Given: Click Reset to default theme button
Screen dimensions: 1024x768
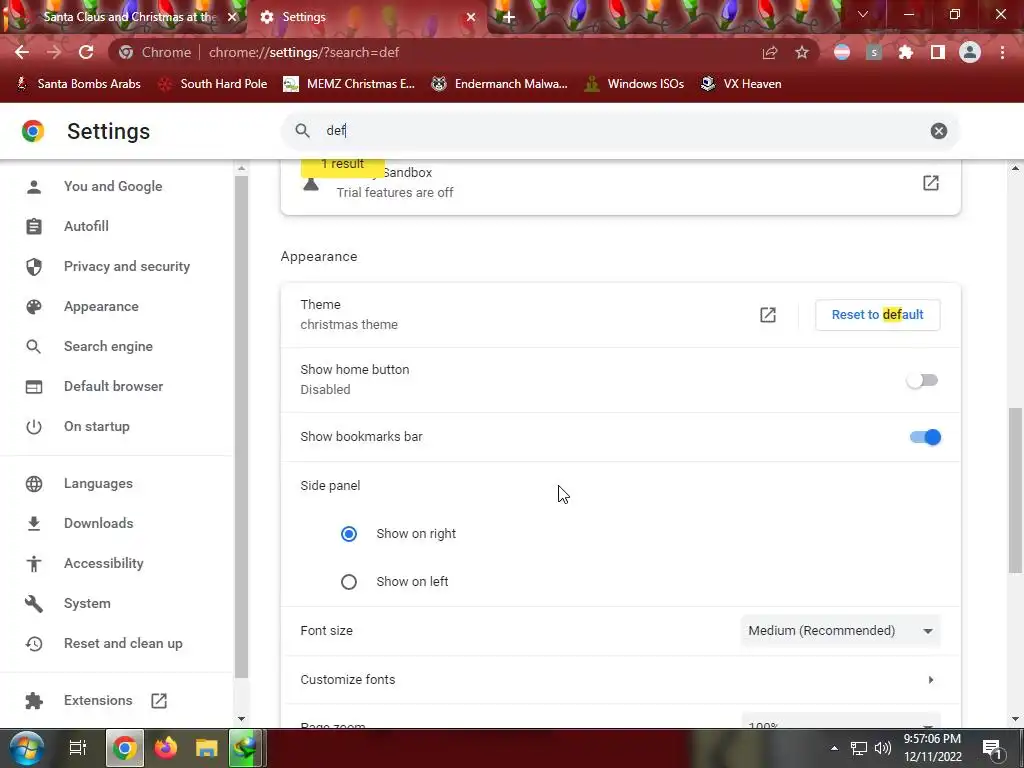Looking at the screenshot, I should tap(877, 315).
